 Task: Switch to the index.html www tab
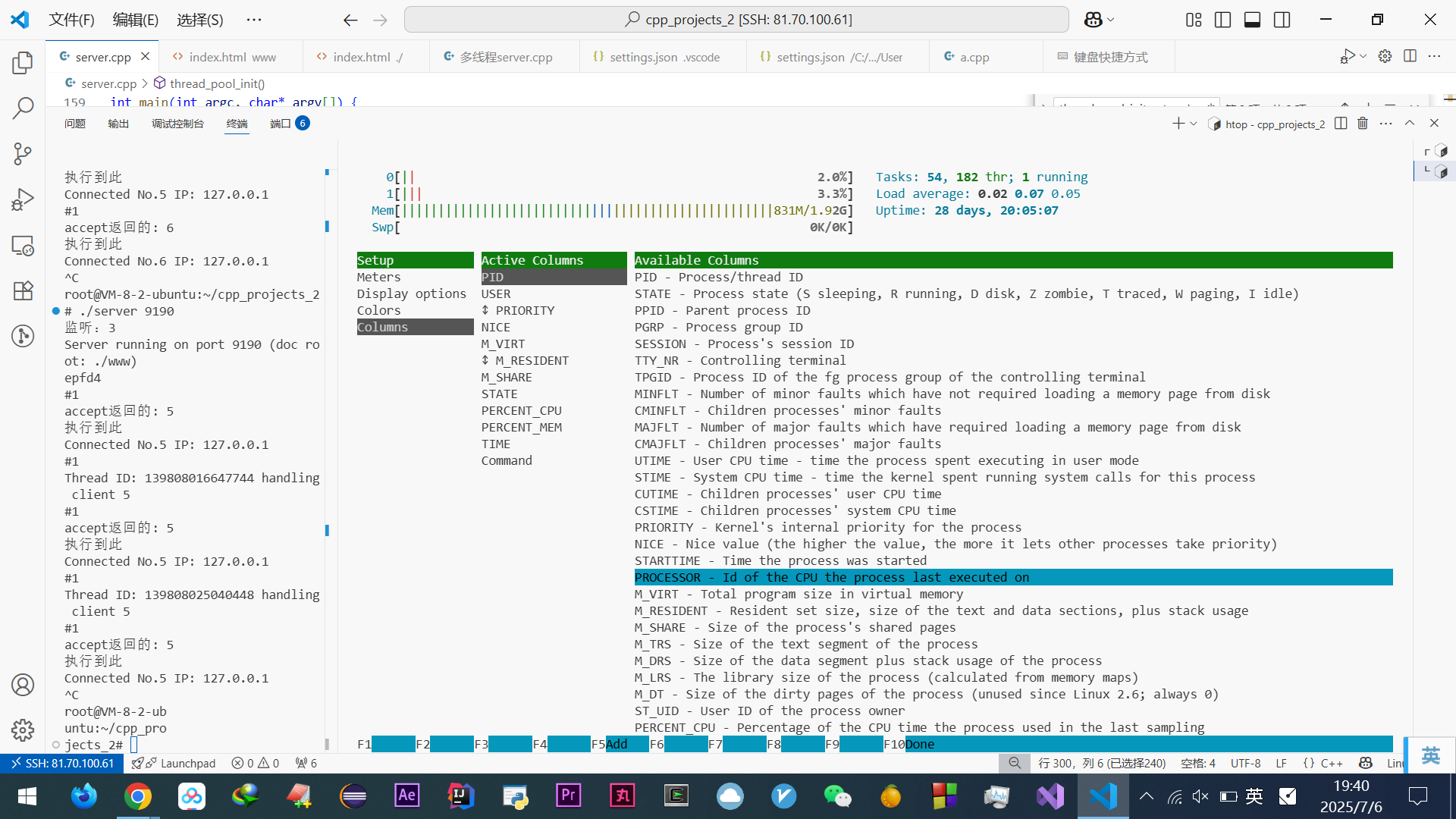click(231, 57)
